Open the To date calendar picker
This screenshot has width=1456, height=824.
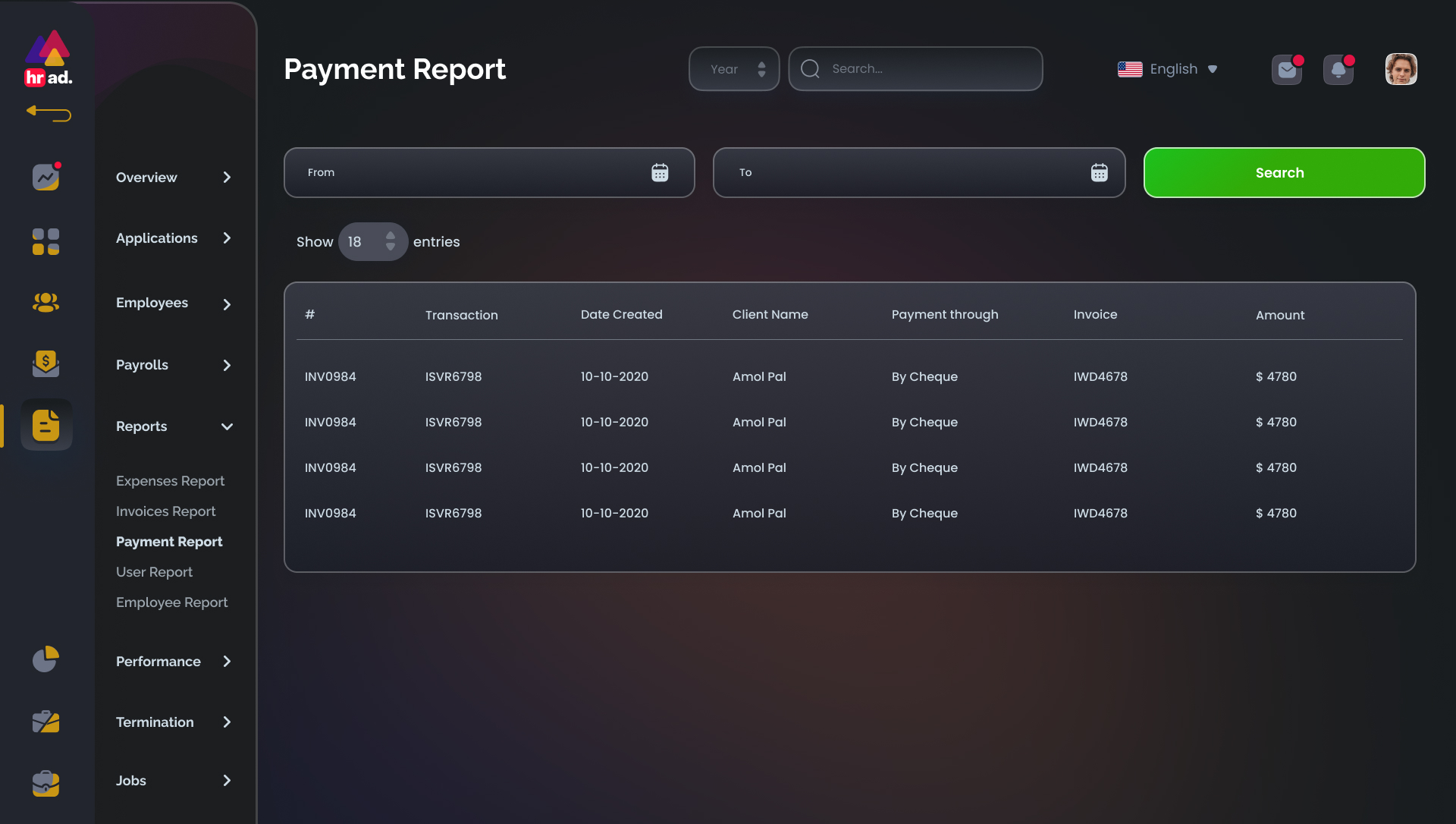tap(1099, 173)
